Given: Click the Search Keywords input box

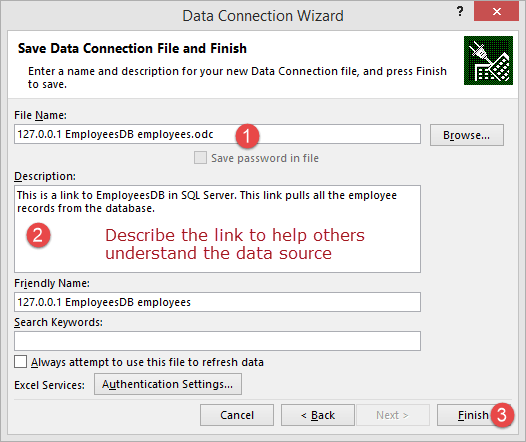Looking at the screenshot, I should tap(217, 341).
